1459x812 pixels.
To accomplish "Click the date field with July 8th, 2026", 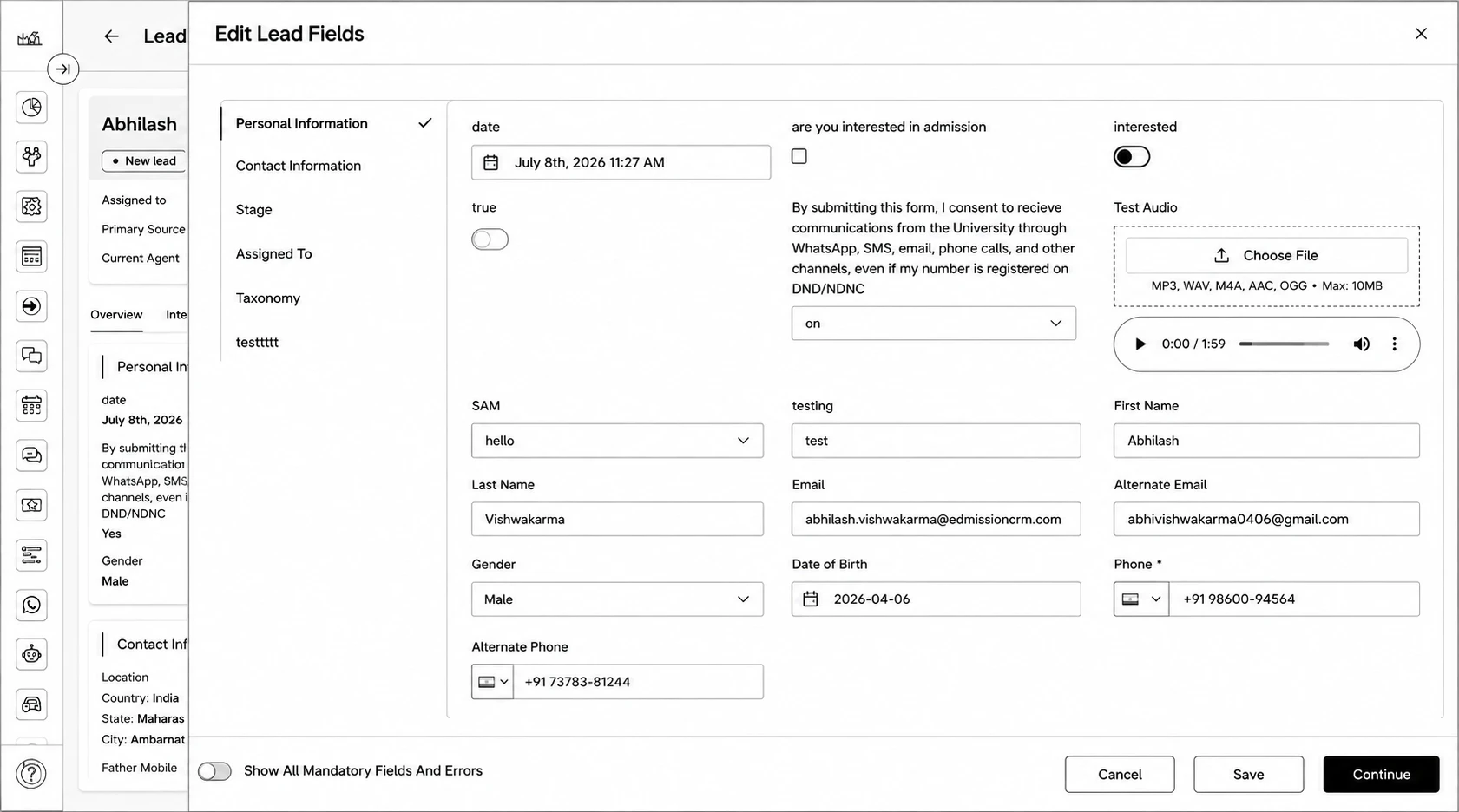I will tap(621, 162).
